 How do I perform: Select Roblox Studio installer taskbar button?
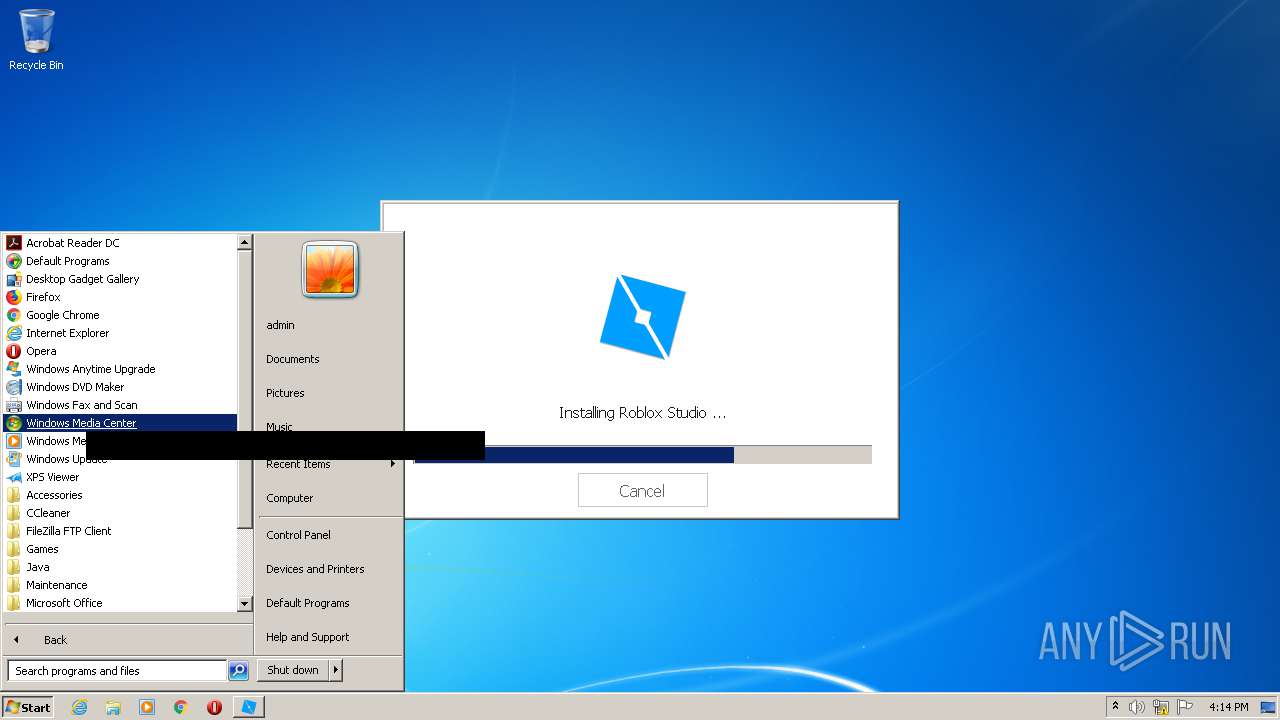tap(248, 707)
